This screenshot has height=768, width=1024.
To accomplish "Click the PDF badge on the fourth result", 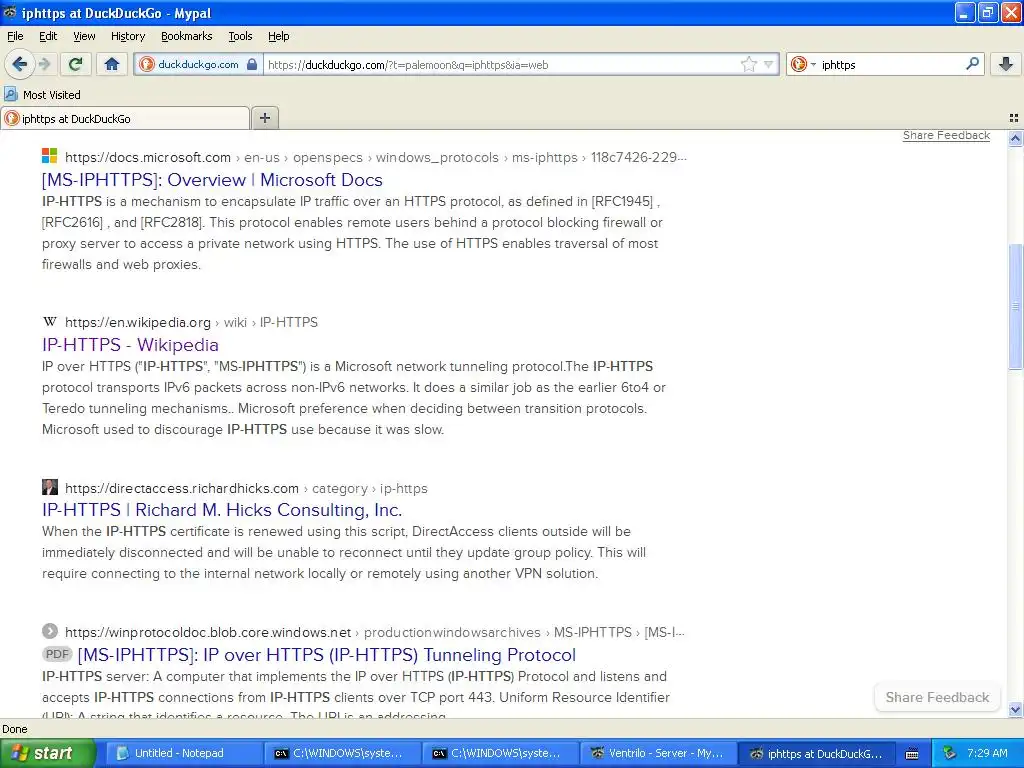I will pyautogui.click(x=57, y=654).
